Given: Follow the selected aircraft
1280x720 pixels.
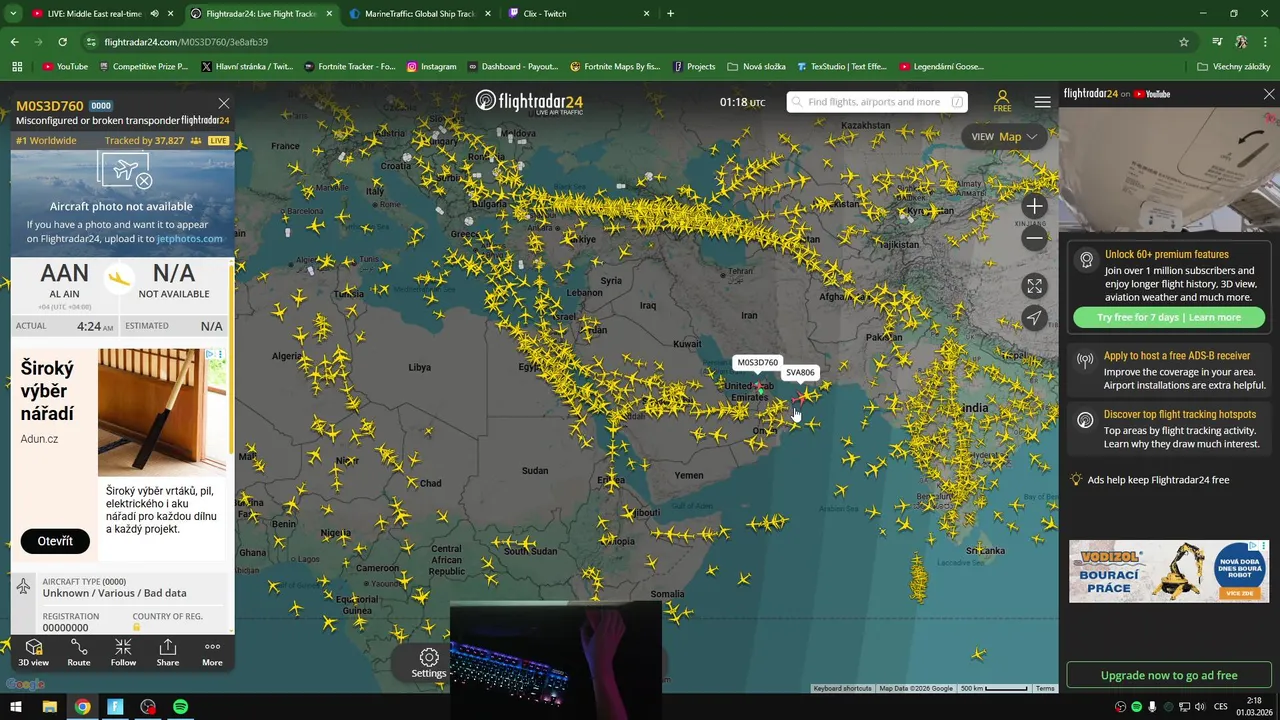Looking at the screenshot, I should 123,652.
